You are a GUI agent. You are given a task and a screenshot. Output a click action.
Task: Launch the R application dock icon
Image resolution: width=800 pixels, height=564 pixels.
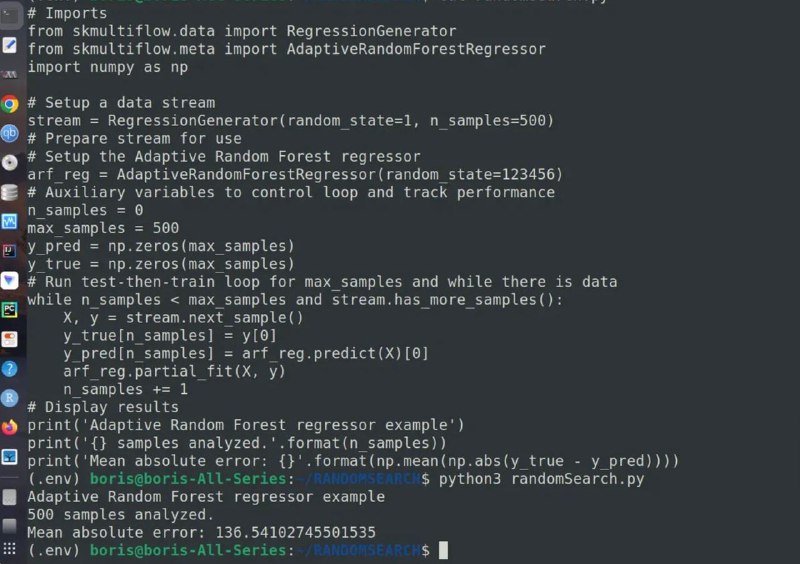[x=10, y=398]
